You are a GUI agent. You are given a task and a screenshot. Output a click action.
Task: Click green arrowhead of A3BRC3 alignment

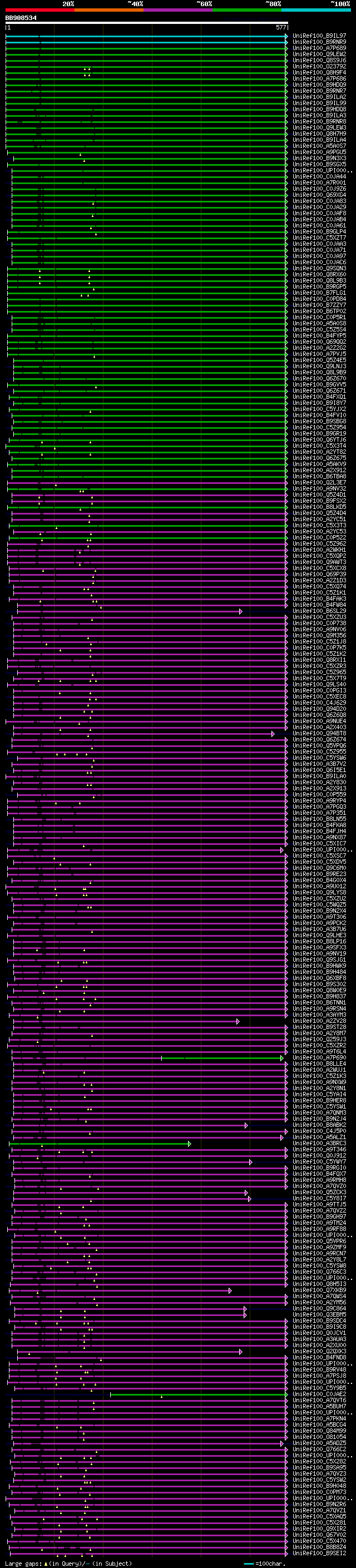(190, 1144)
